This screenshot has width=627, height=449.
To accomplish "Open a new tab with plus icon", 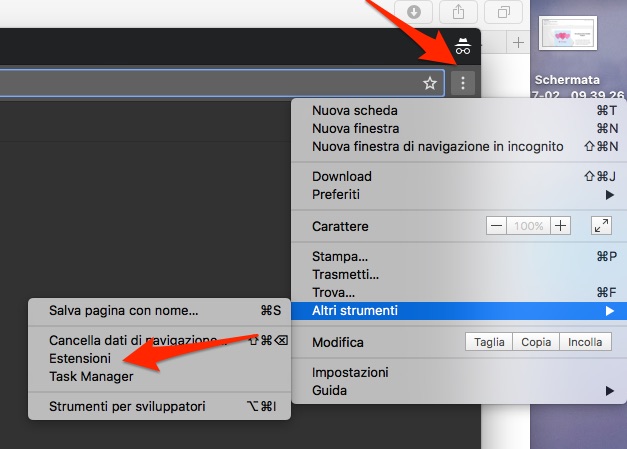I will tap(518, 42).
